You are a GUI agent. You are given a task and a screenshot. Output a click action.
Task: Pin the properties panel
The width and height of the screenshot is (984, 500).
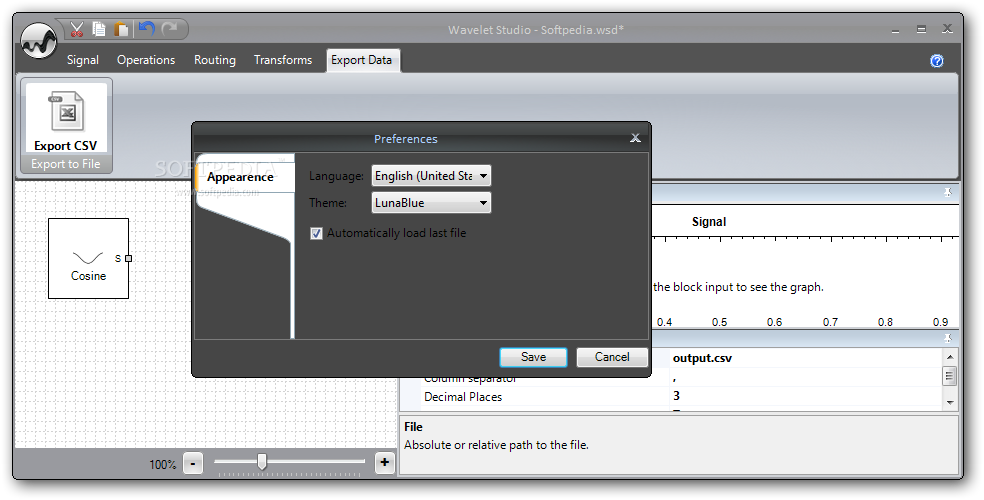click(948, 338)
